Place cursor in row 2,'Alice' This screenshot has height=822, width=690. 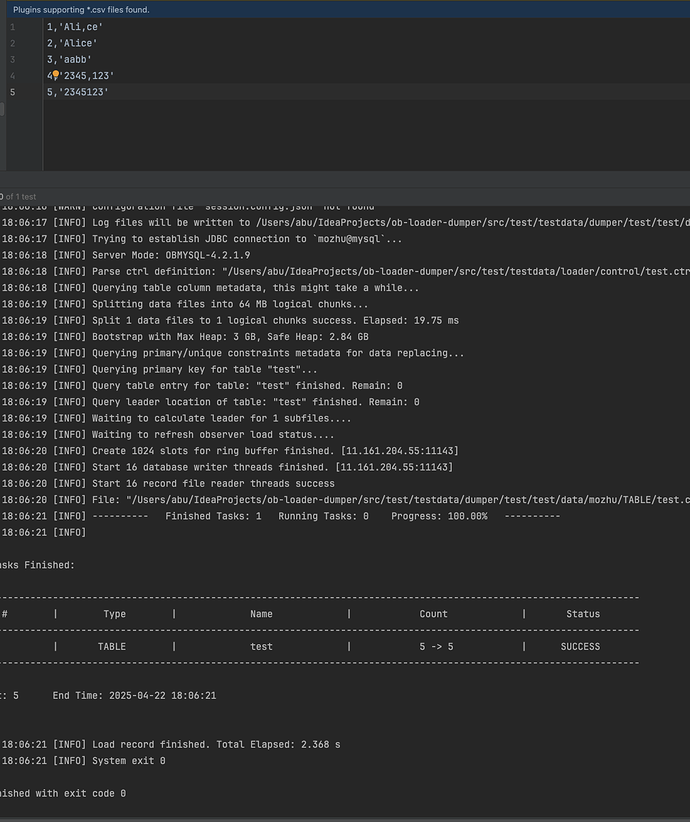72,43
